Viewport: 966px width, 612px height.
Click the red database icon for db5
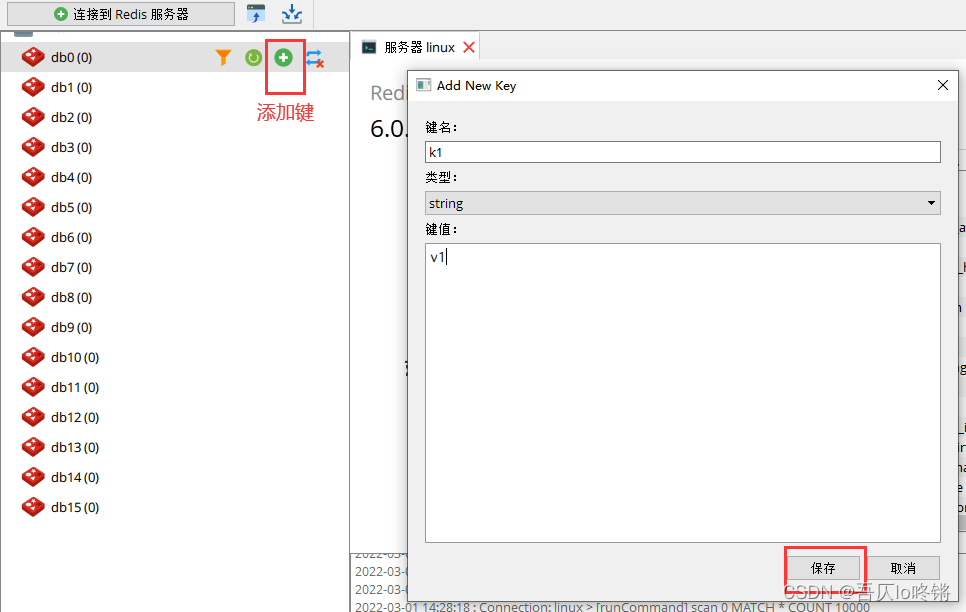(33, 207)
